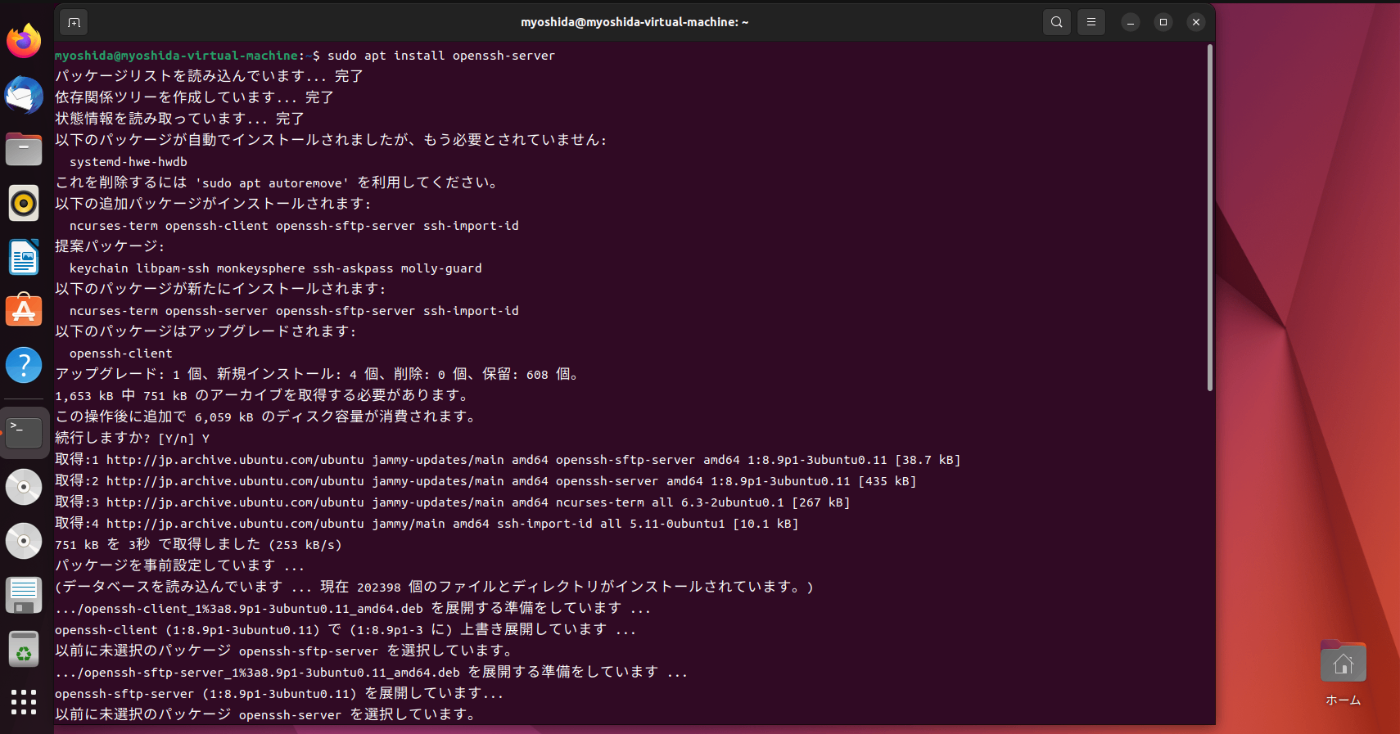Screen dimensions: 1400x734
Task: Search the terminal output
Action: [1056, 21]
